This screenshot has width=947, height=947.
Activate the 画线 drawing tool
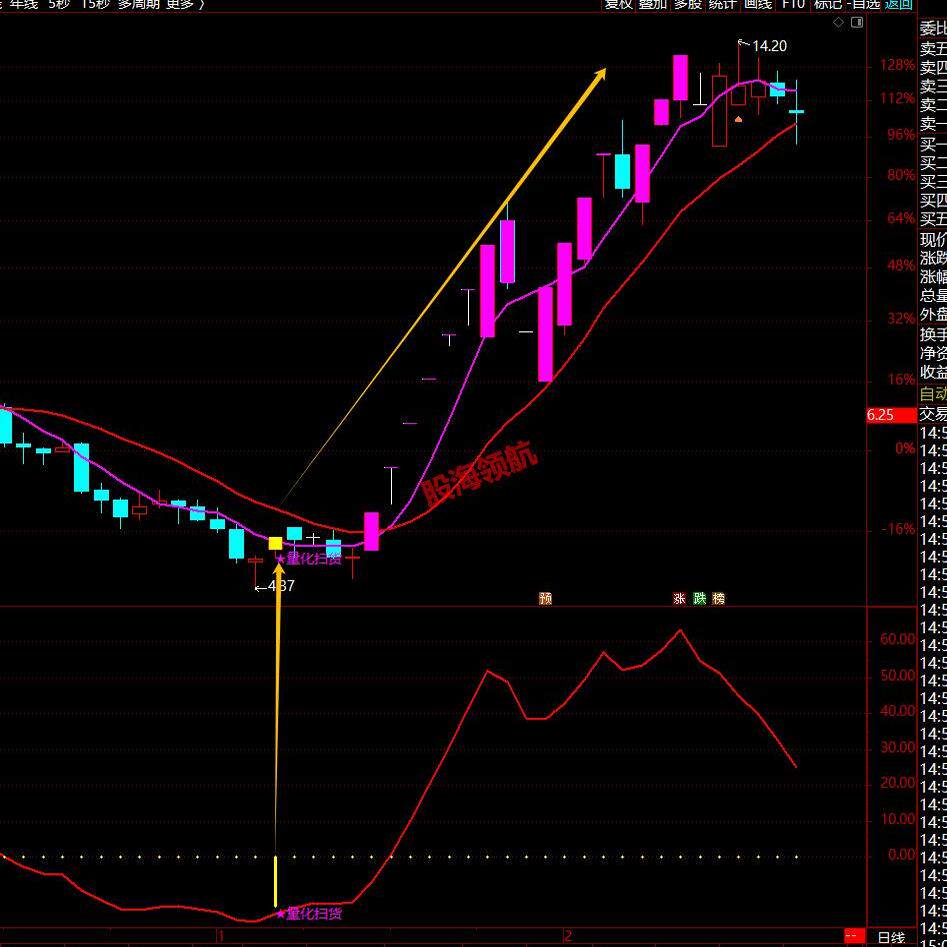pyautogui.click(x=757, y=4)
